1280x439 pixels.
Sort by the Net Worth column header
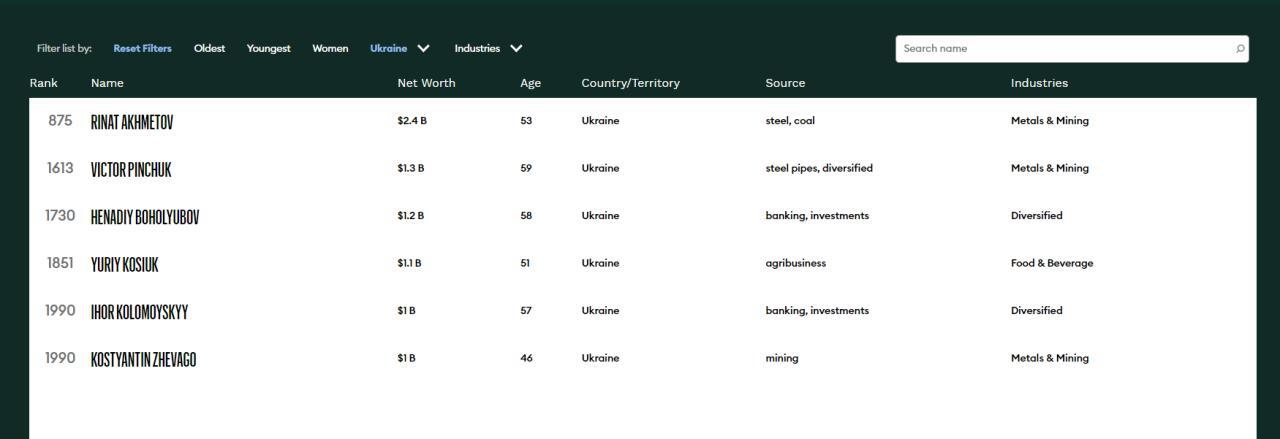pos(426,83)
